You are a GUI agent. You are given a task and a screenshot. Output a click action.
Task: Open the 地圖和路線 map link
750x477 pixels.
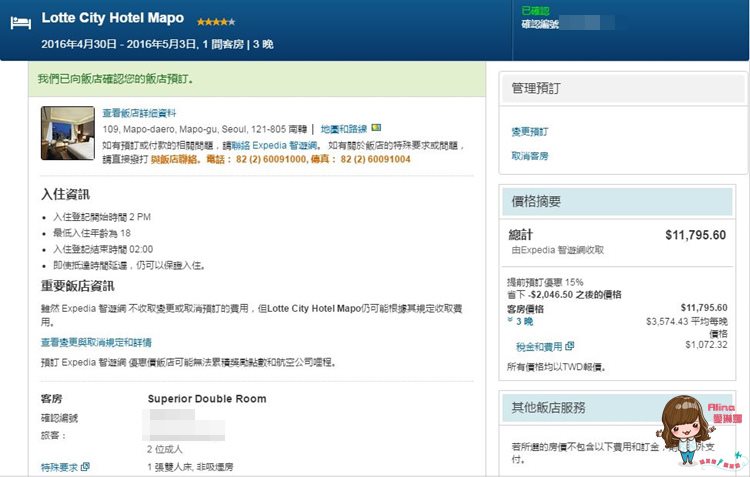point(343,129)
